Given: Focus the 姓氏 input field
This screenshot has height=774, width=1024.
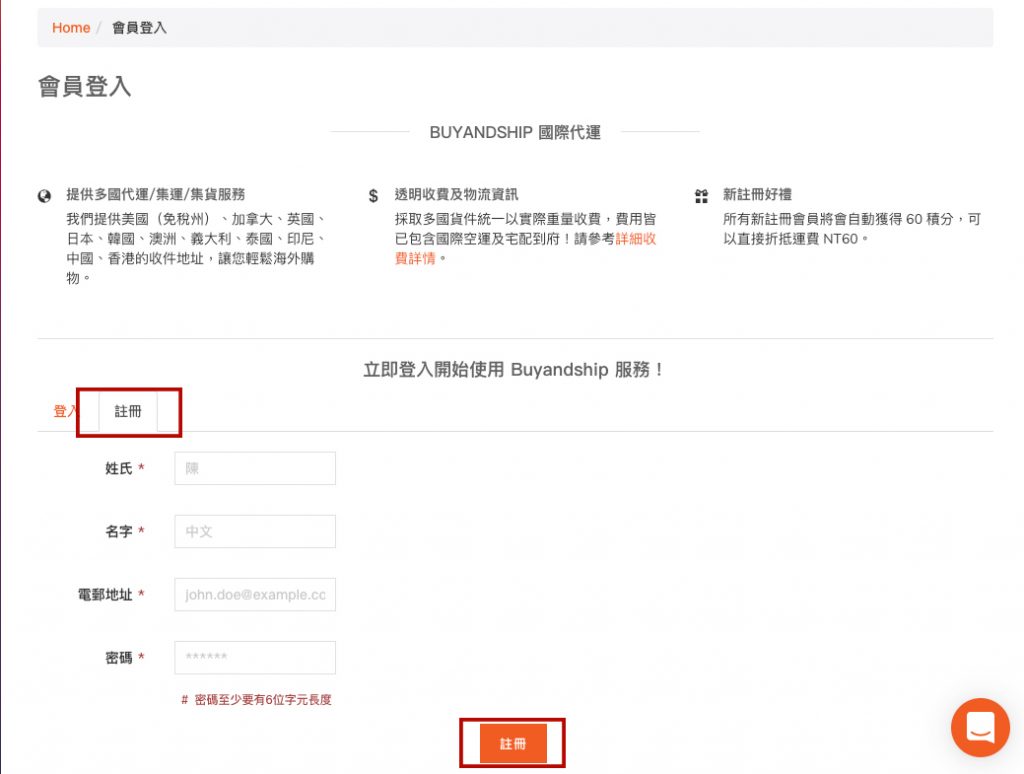Looking at the screenshot, I should point(255,468).
